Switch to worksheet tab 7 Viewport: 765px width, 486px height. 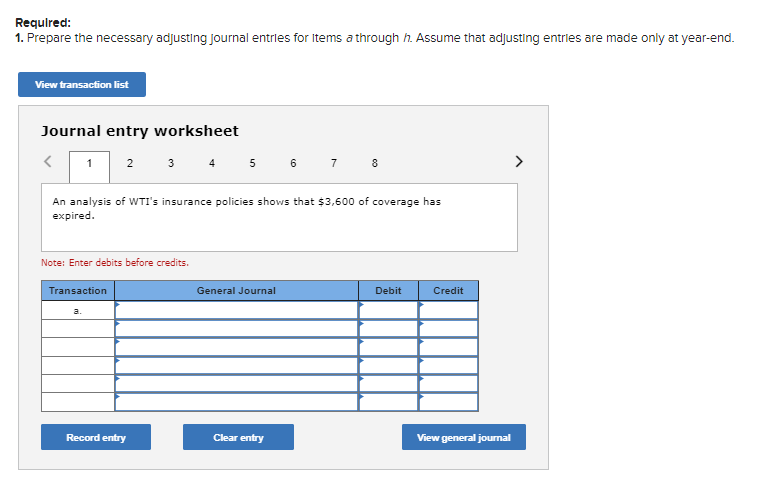point(334,163)
